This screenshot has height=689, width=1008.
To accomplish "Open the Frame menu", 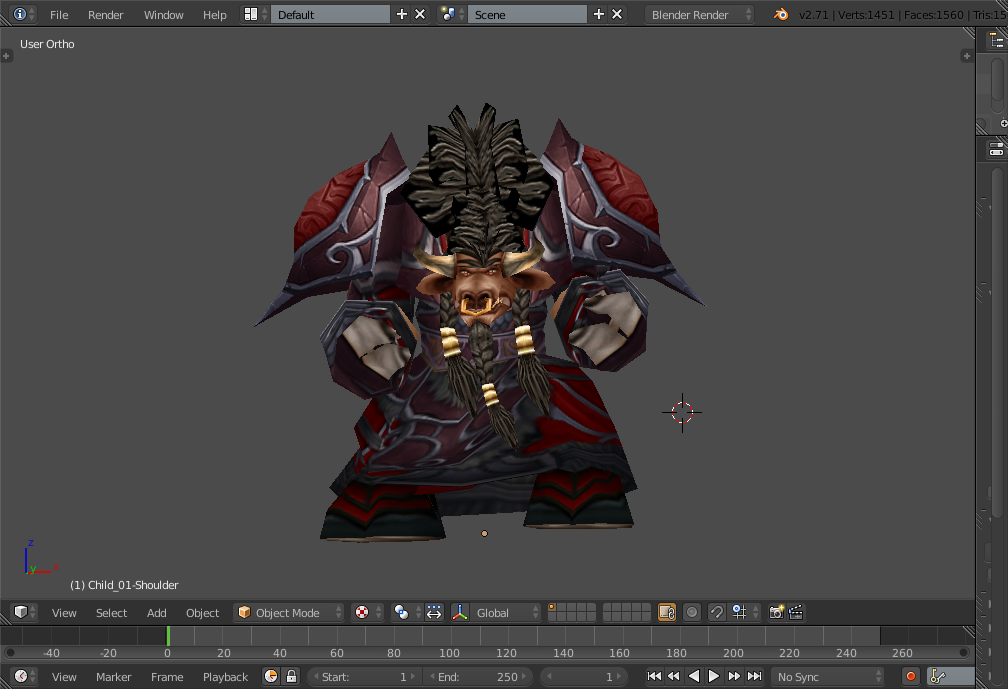I will point(167,677).
